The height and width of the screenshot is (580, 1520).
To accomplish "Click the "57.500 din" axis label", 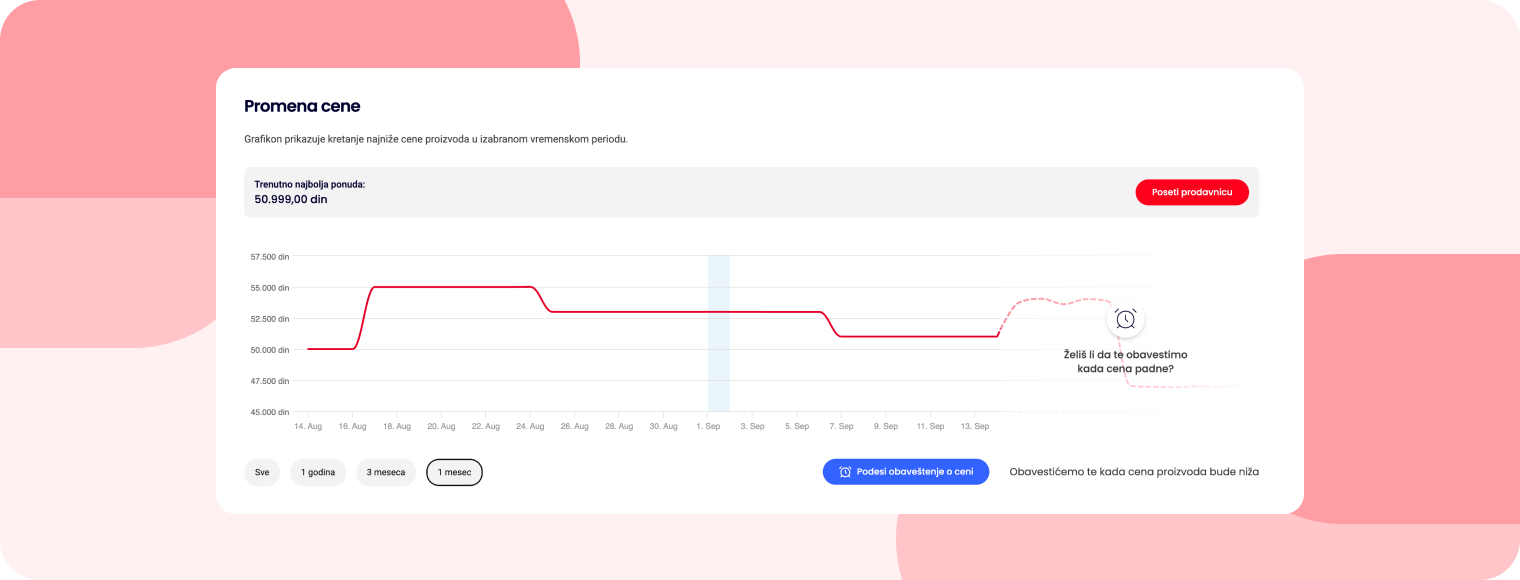I will click(x=270, y=257).
